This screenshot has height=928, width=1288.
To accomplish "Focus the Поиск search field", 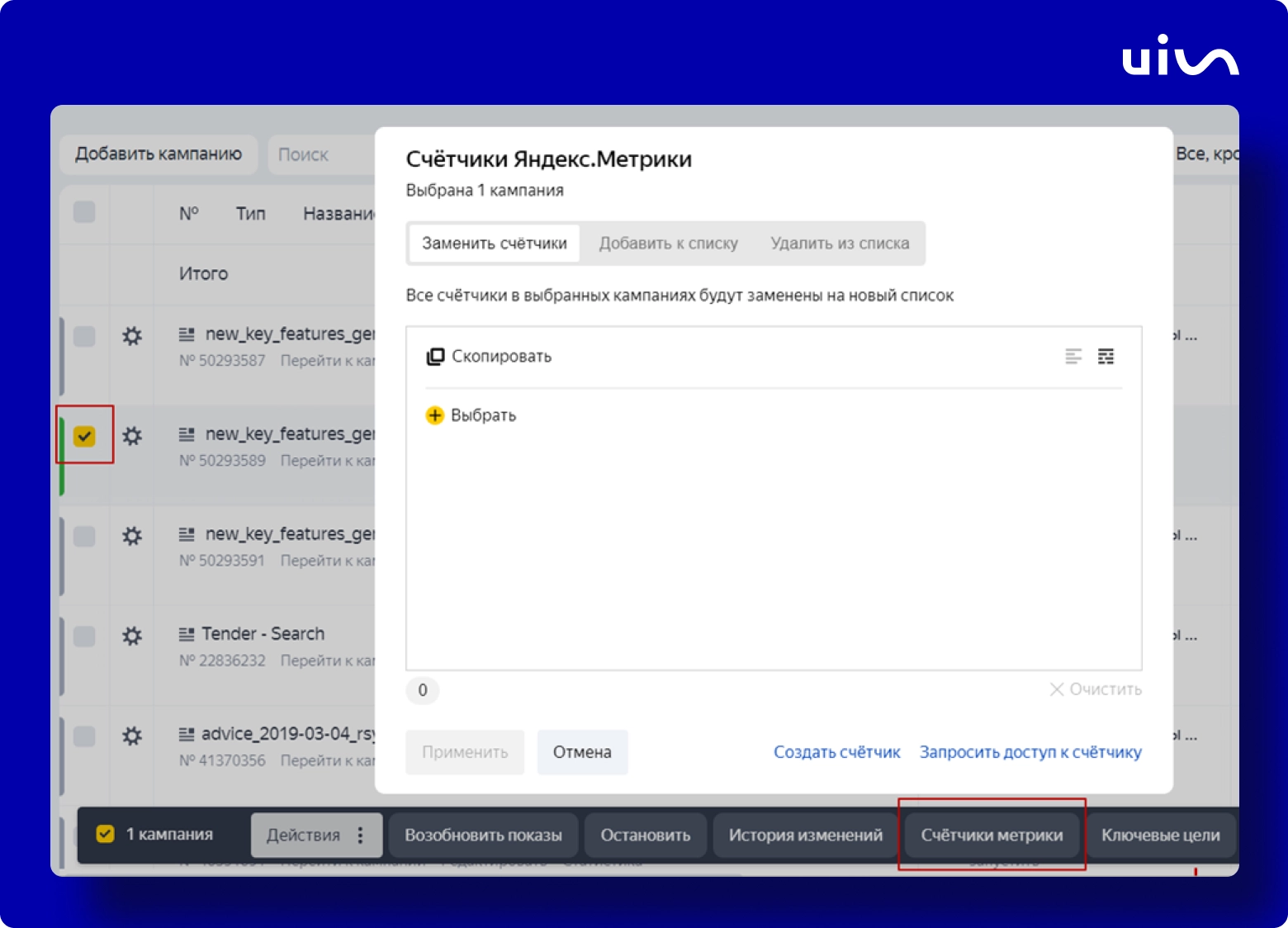I will [322, 154].
